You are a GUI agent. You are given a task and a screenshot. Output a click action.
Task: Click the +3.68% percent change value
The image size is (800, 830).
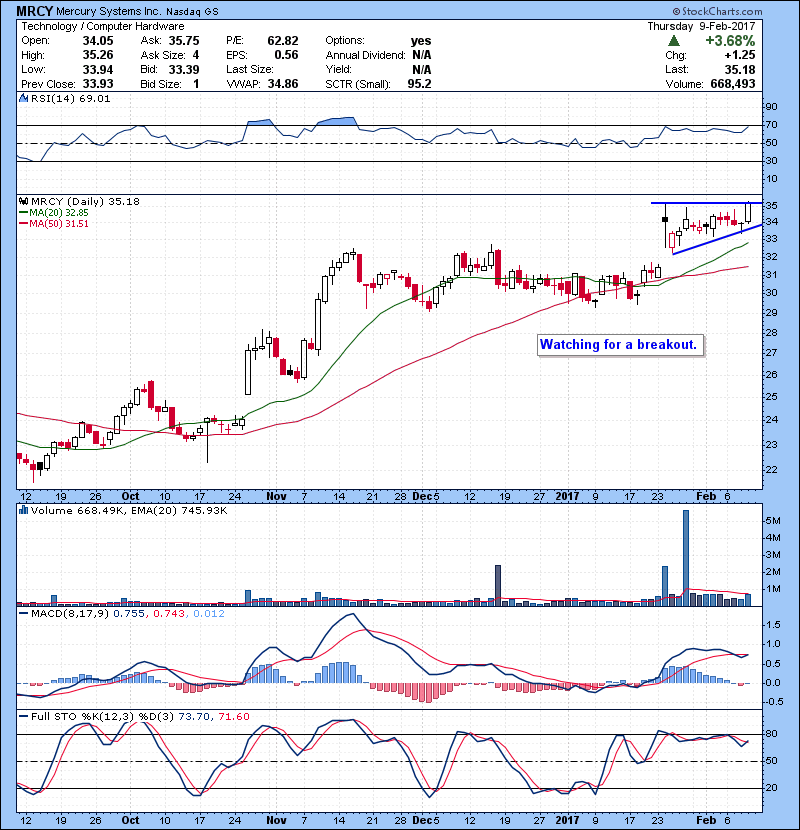(x=730, y=41)
